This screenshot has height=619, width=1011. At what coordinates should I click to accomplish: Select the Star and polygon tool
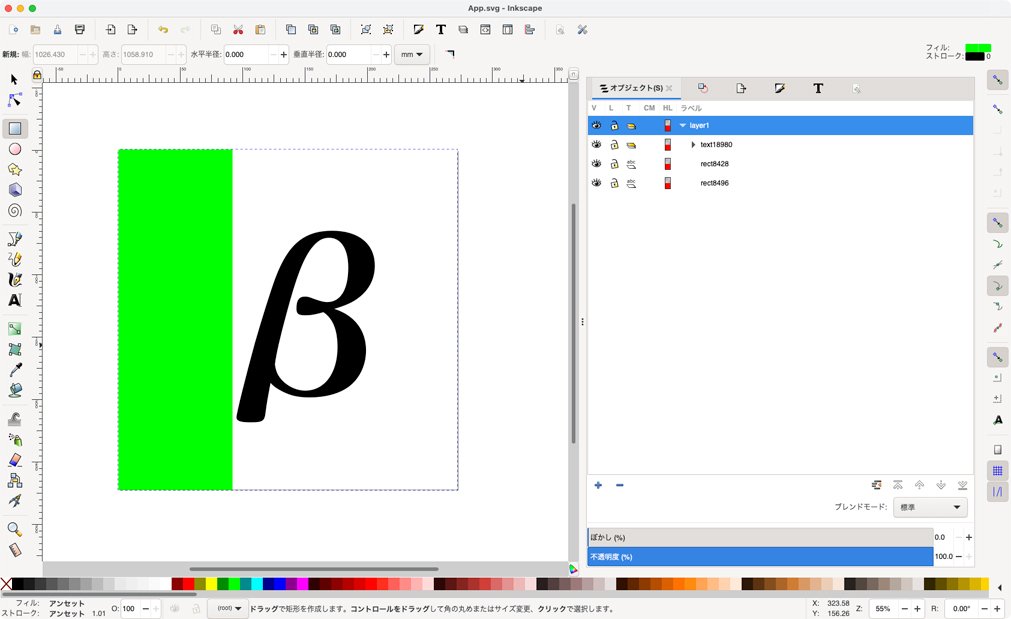[x=15, y=170]
